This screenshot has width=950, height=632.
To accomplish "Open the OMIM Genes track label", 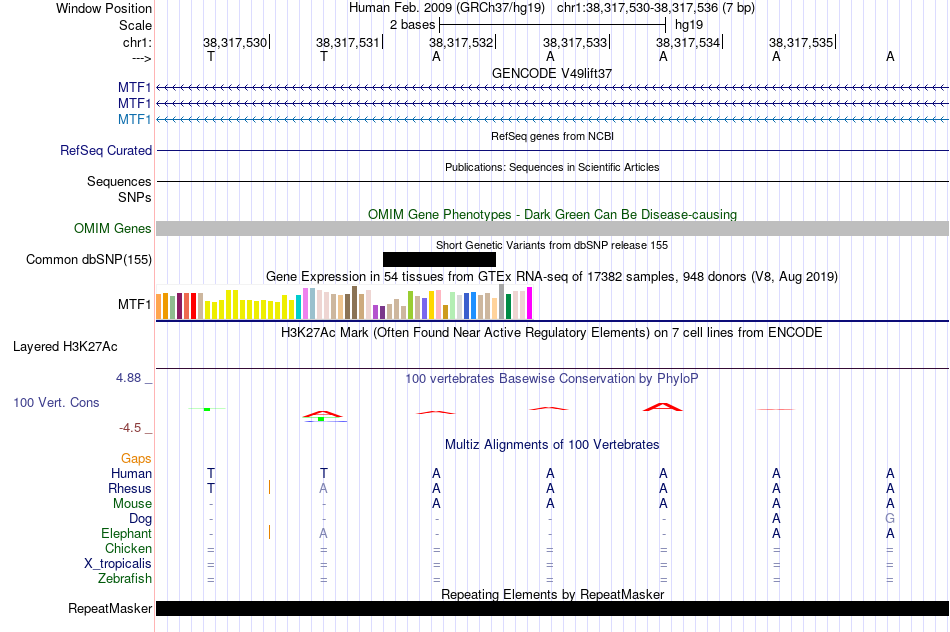I will (113, 228).
